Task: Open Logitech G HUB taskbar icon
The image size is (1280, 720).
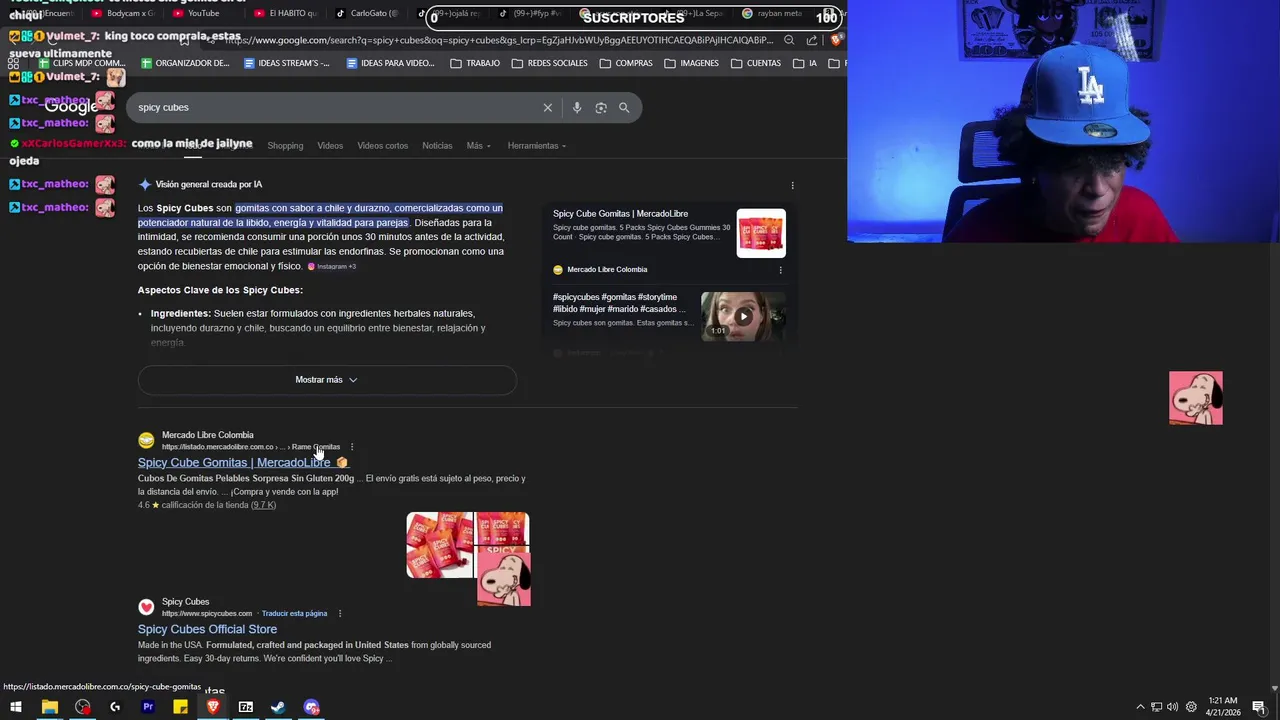Action: [115, 707]
